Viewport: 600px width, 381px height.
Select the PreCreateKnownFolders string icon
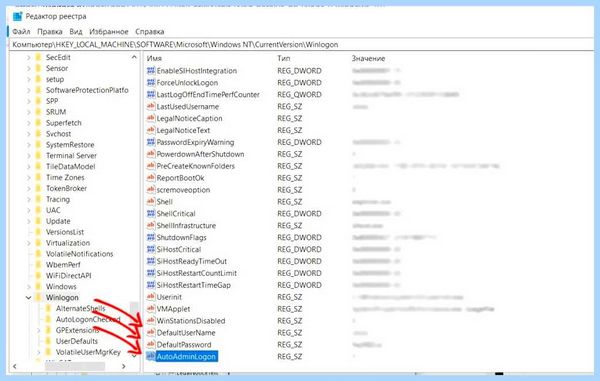click(151, 166)
